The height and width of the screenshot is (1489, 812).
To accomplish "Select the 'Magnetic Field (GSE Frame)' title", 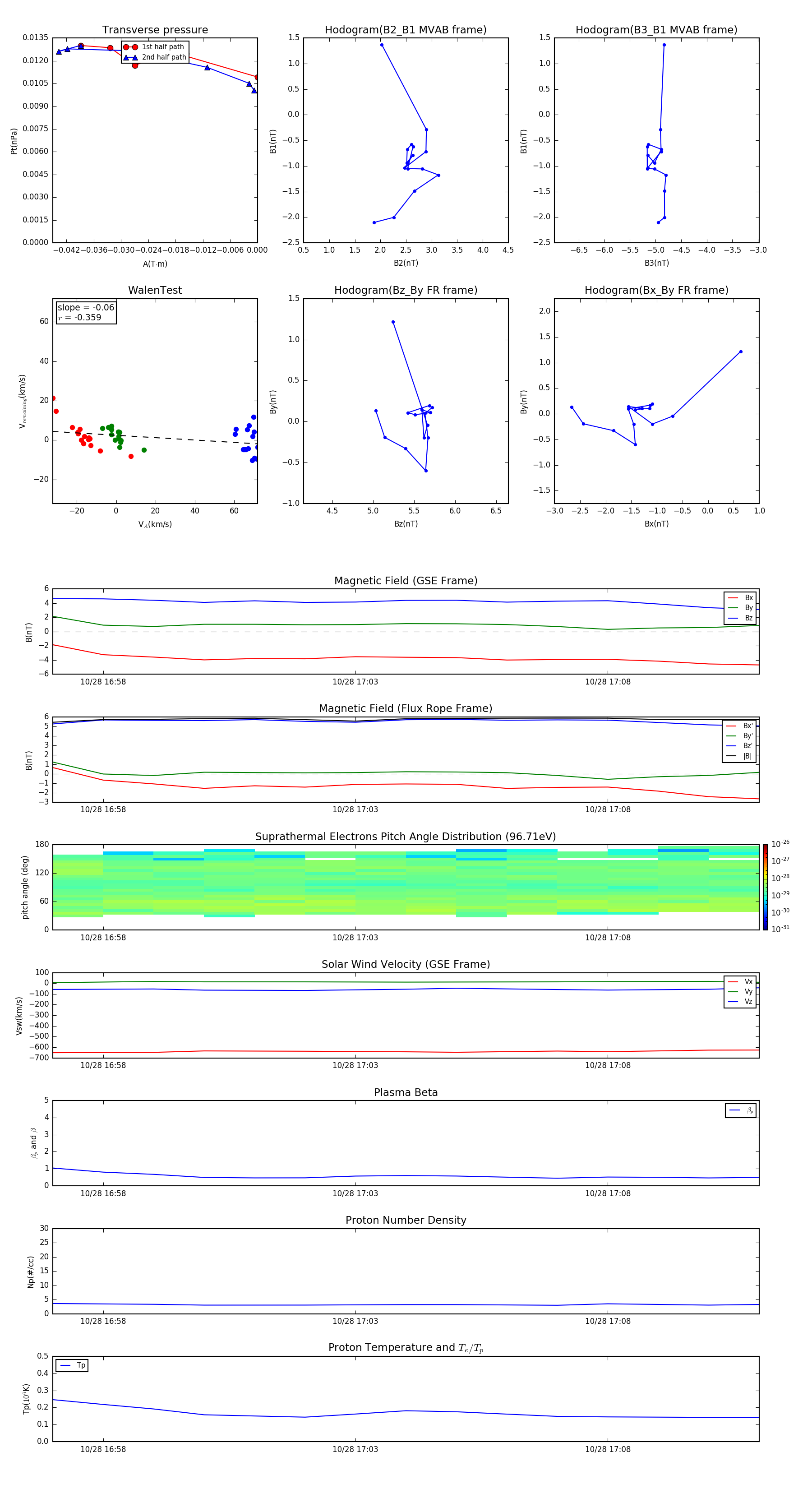I will coord(406,581).
